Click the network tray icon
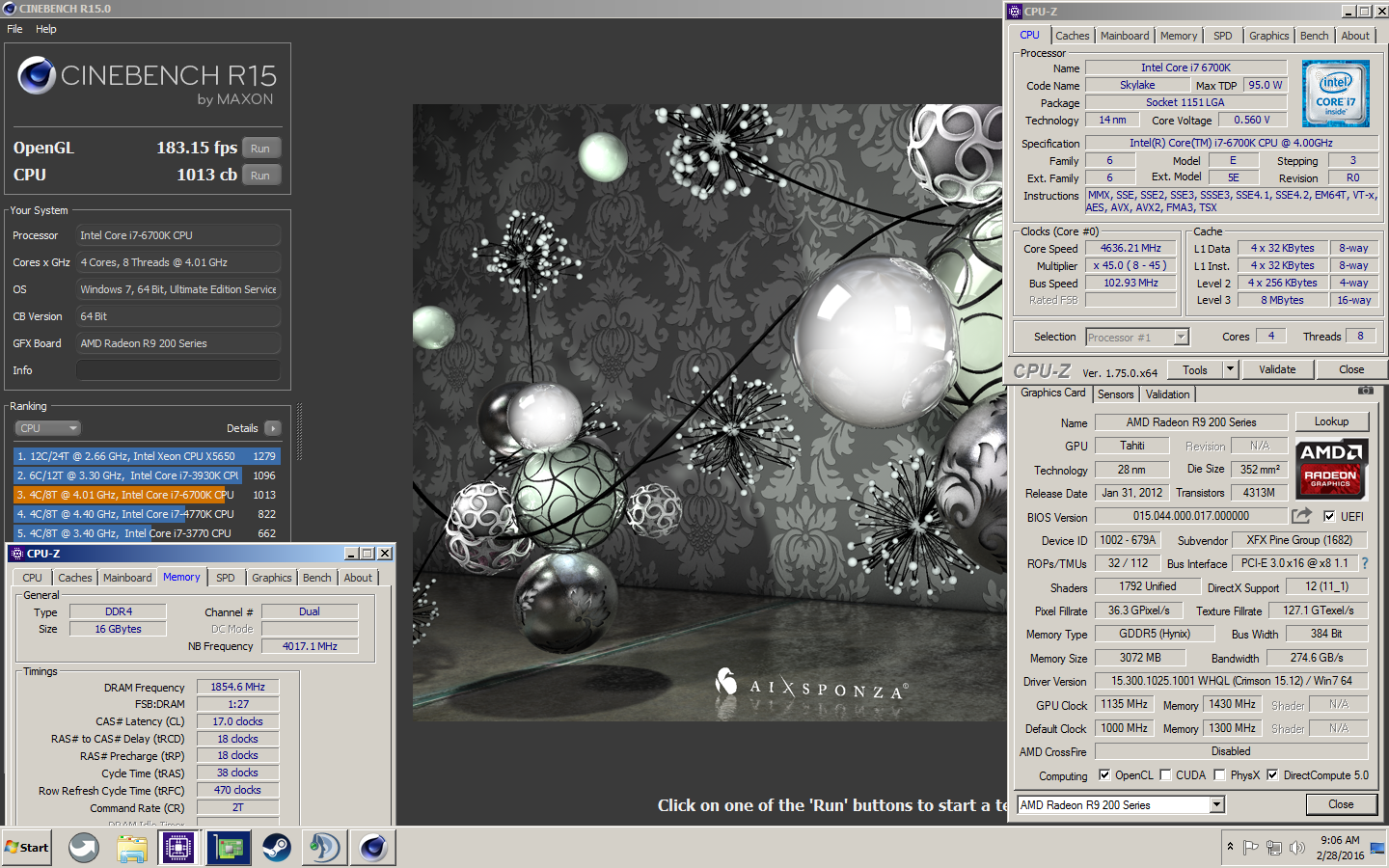Image resolution: width=1389 pixels, height=868 pixels. pos(1274,848)
